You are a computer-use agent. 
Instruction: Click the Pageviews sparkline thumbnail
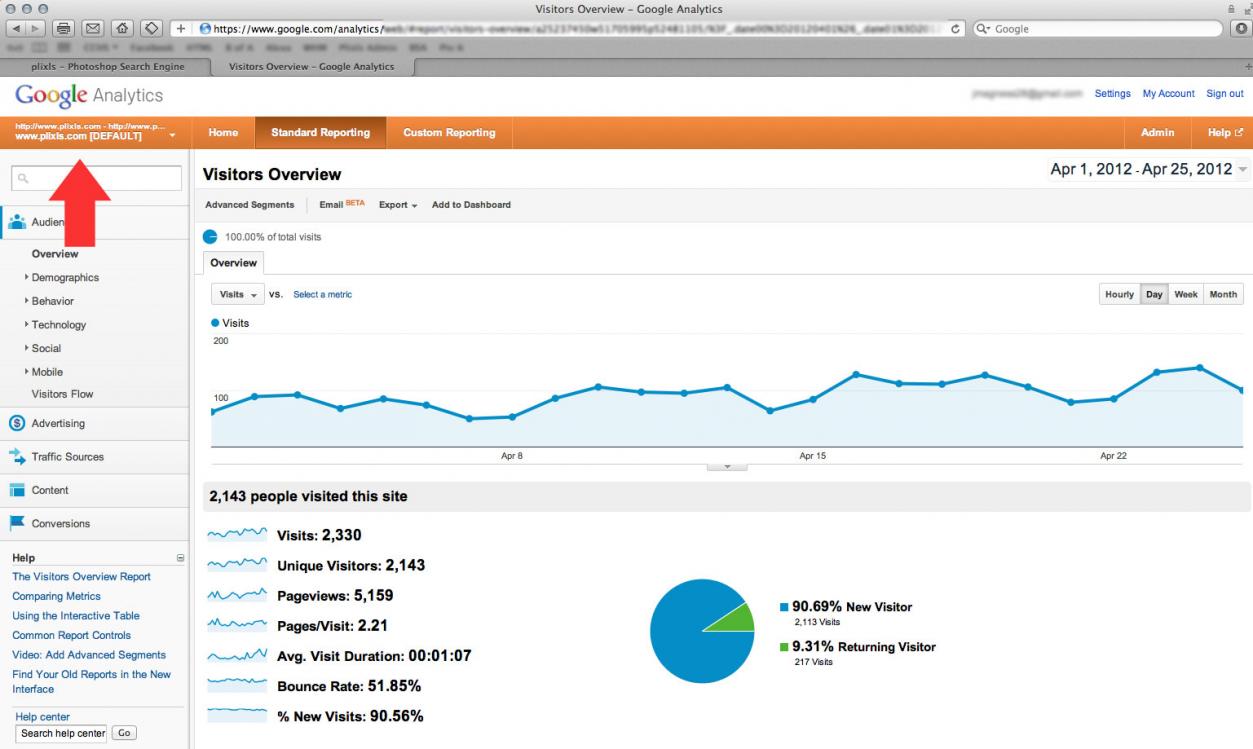[237, 595]
